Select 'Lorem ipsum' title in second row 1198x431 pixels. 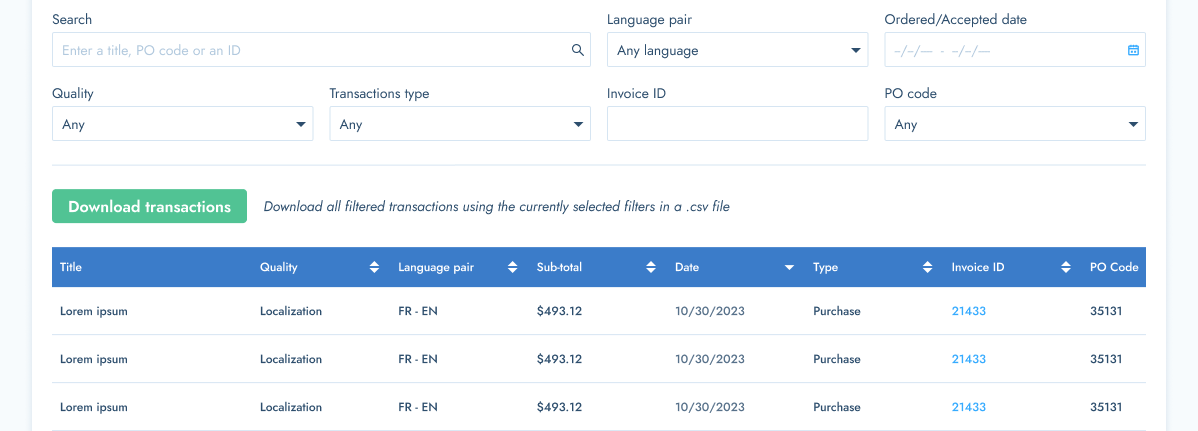(x=94, y=359)
